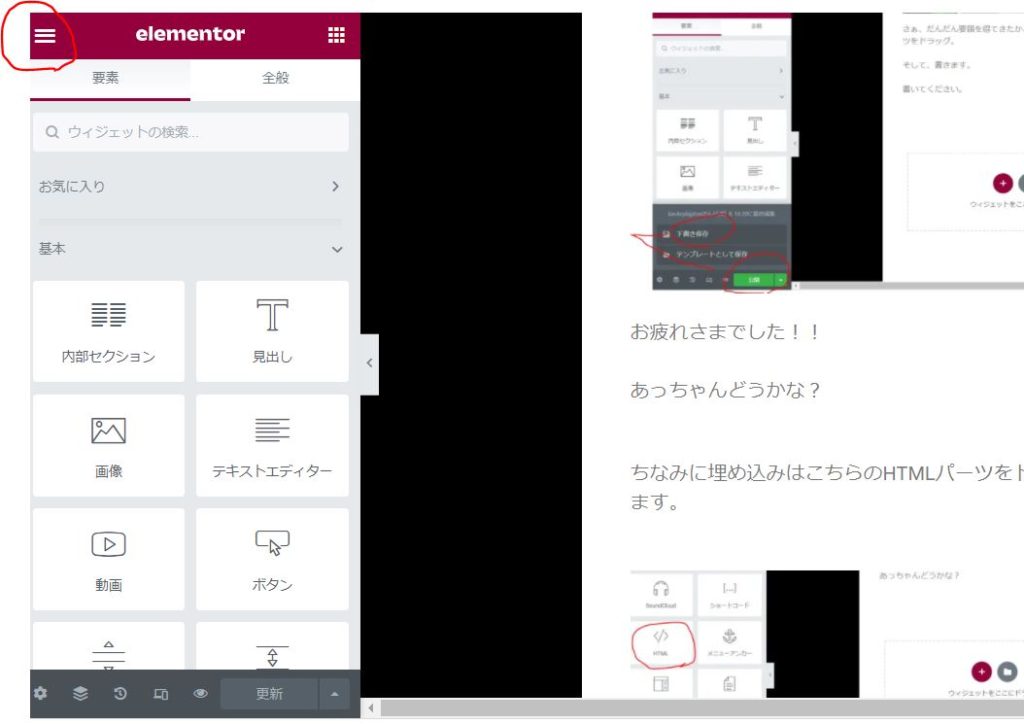Open the Navigator layers icon in bottom toolbar
This screenshot has width=1024, height=724.
pos(81,693)
